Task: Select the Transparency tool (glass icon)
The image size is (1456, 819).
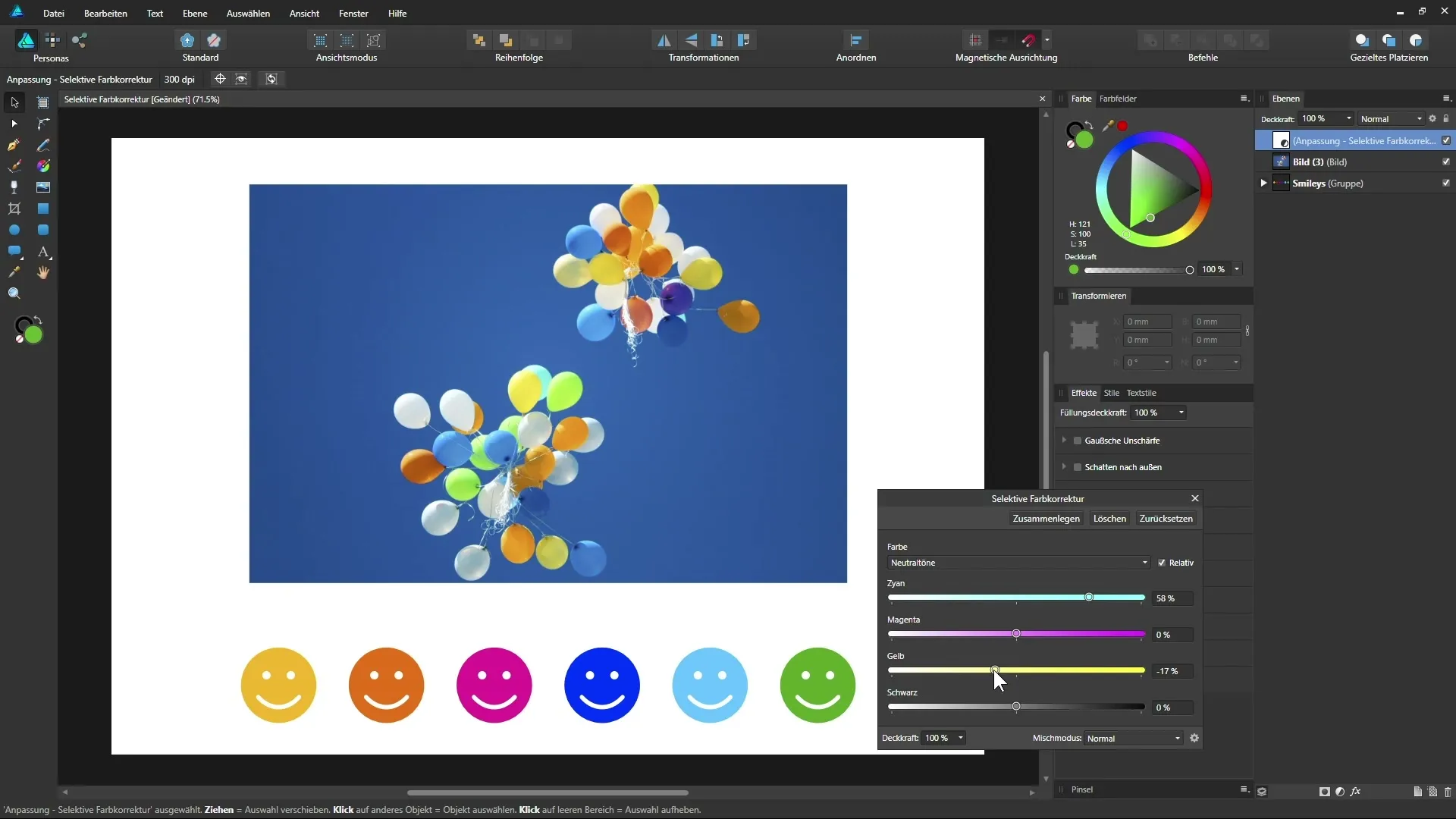Action: click(14, 187)
